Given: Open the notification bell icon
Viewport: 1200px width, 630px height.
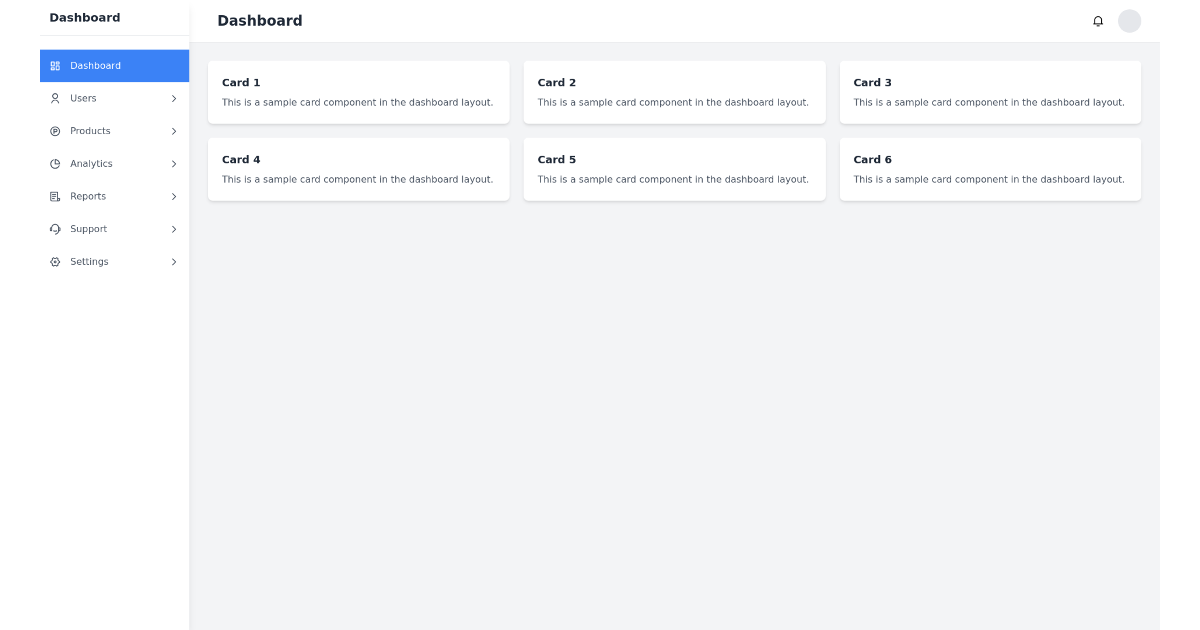Looking at the screenshot, I should (1097, 20).
